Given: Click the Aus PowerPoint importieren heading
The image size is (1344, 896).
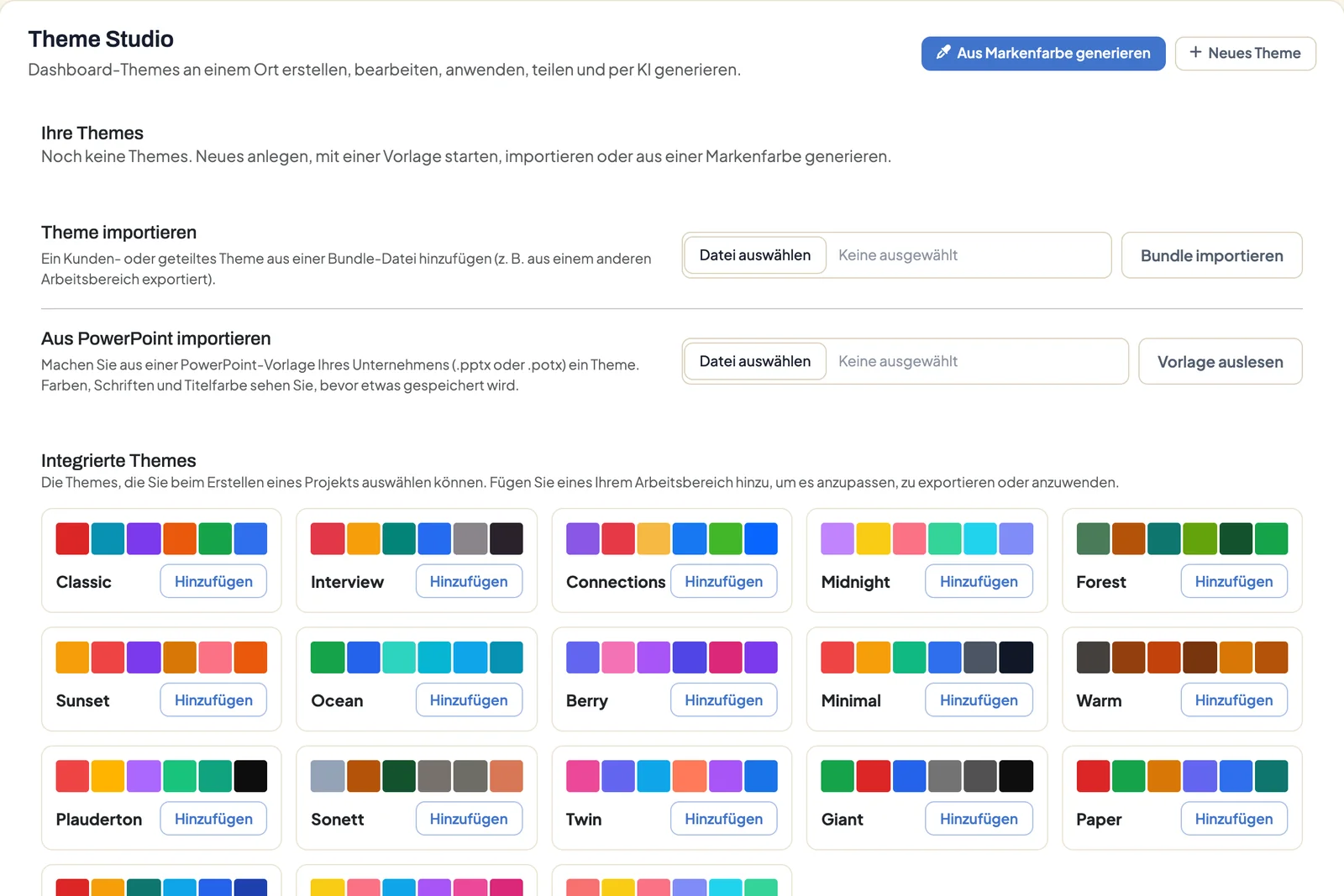Looking at the screenshot, I should (156, 338).
